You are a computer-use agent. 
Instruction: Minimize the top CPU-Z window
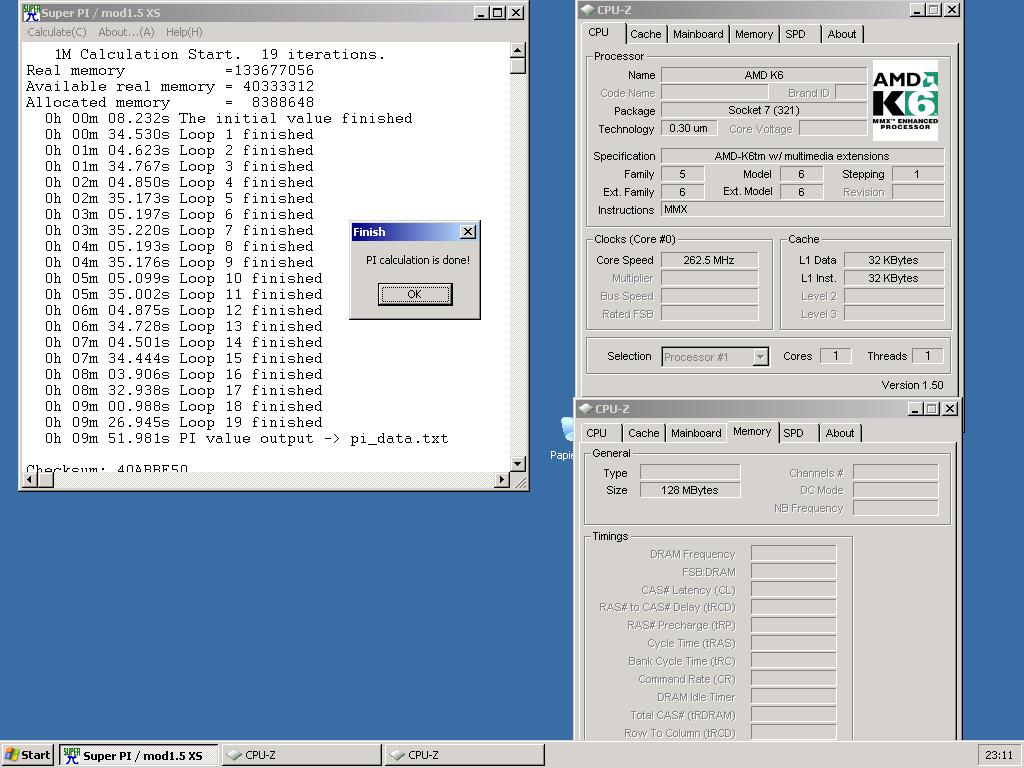pos(917,10)
